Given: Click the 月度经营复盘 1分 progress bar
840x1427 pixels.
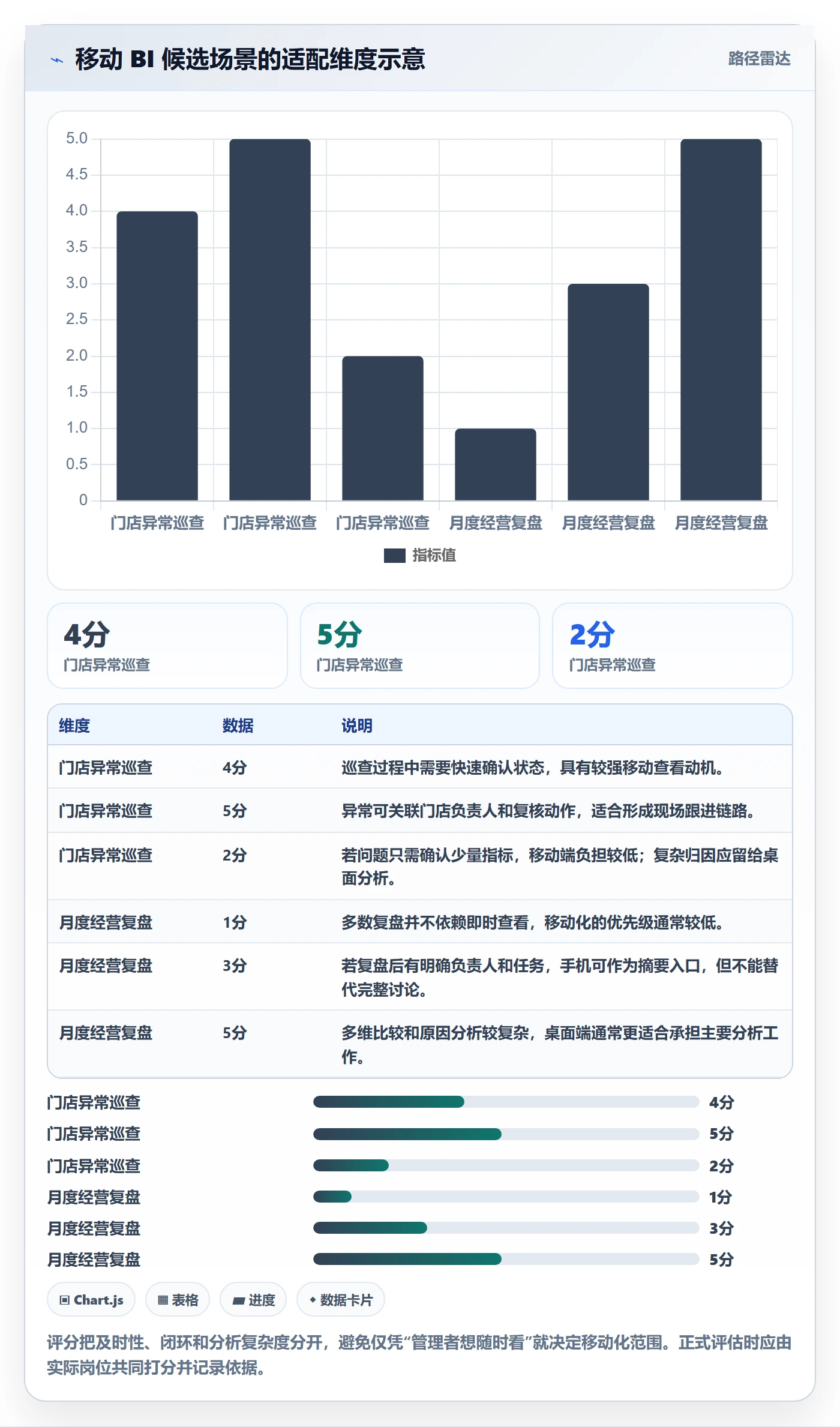Looking at the screenshot, I should (506, 1197).
